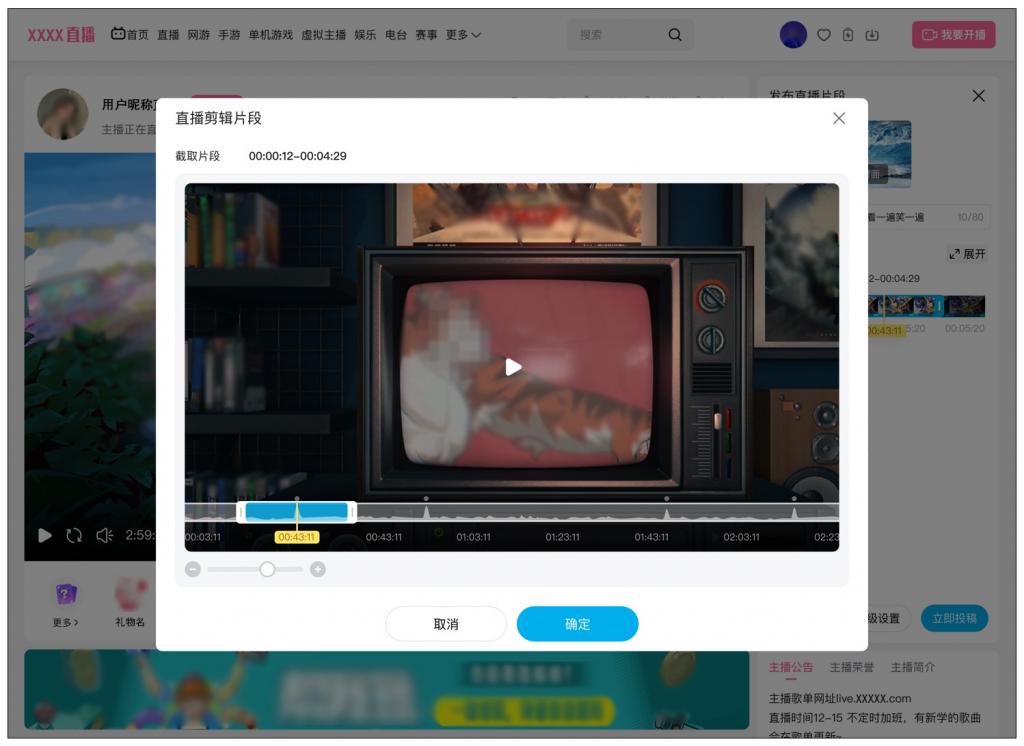Click the 我要开播 button
The width and height of the screenshot is (1024, 746).
[x=953, y=35]
